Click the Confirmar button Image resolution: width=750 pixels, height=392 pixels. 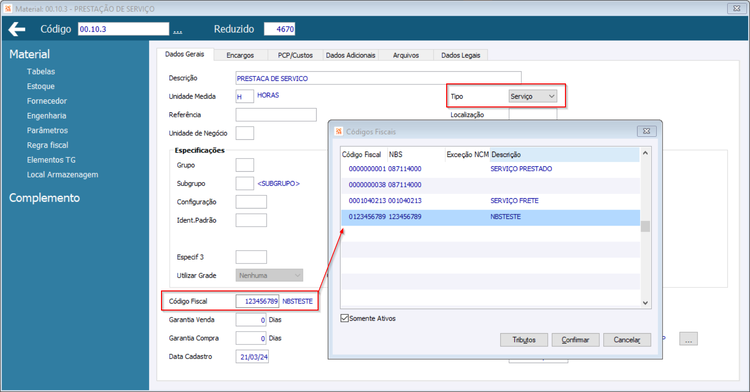[x=575, y=340]
